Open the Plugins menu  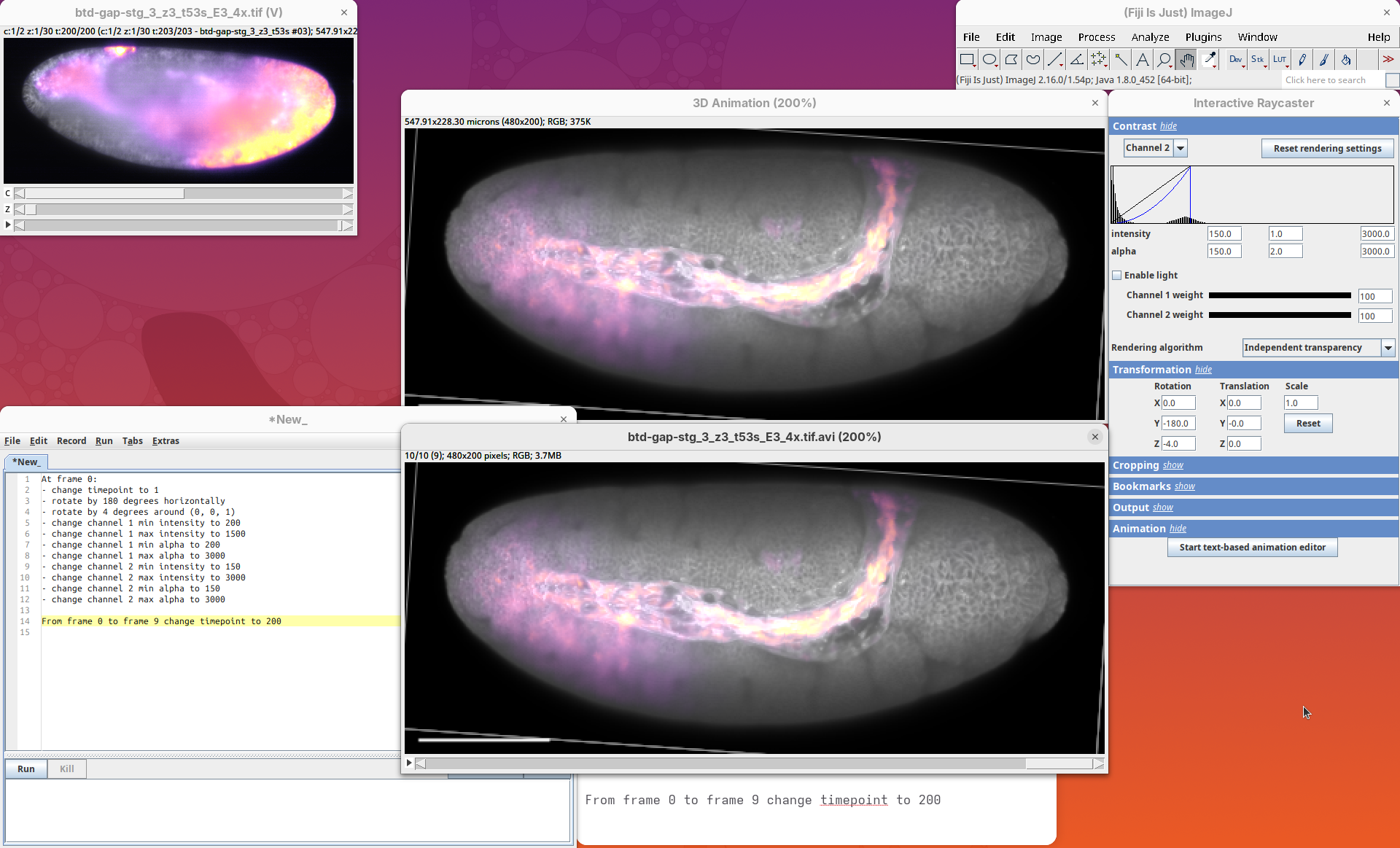(1203, 37)
